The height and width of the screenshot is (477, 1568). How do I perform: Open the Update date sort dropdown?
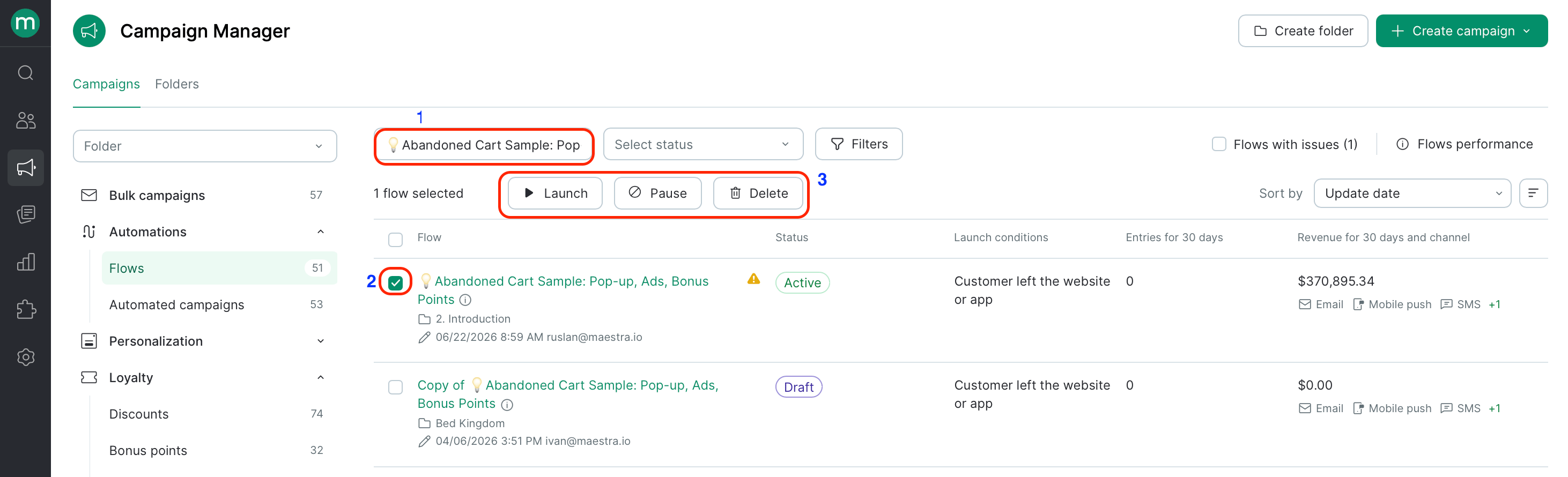(1412, 193)
